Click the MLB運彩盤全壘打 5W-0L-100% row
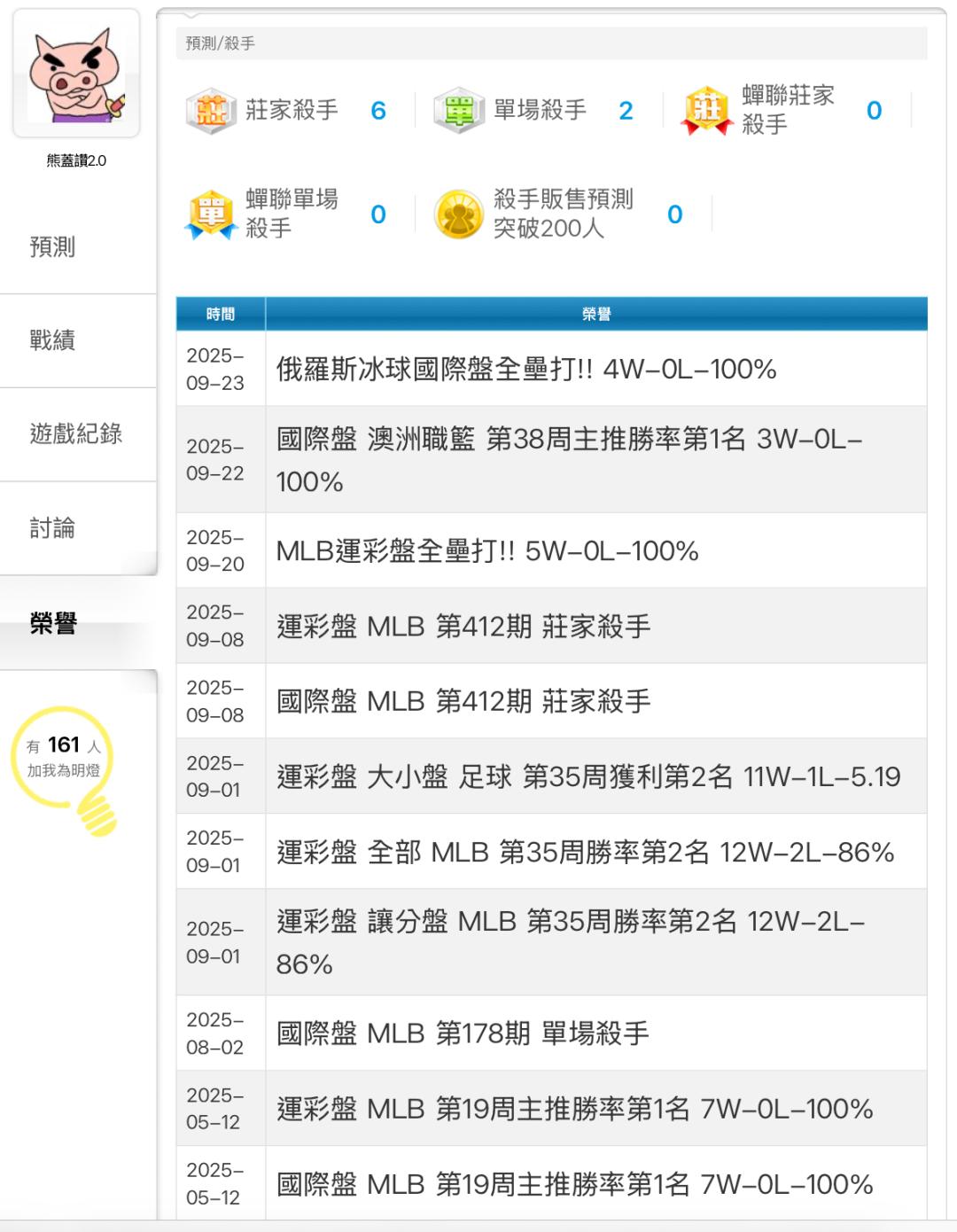 pos(551,550)
